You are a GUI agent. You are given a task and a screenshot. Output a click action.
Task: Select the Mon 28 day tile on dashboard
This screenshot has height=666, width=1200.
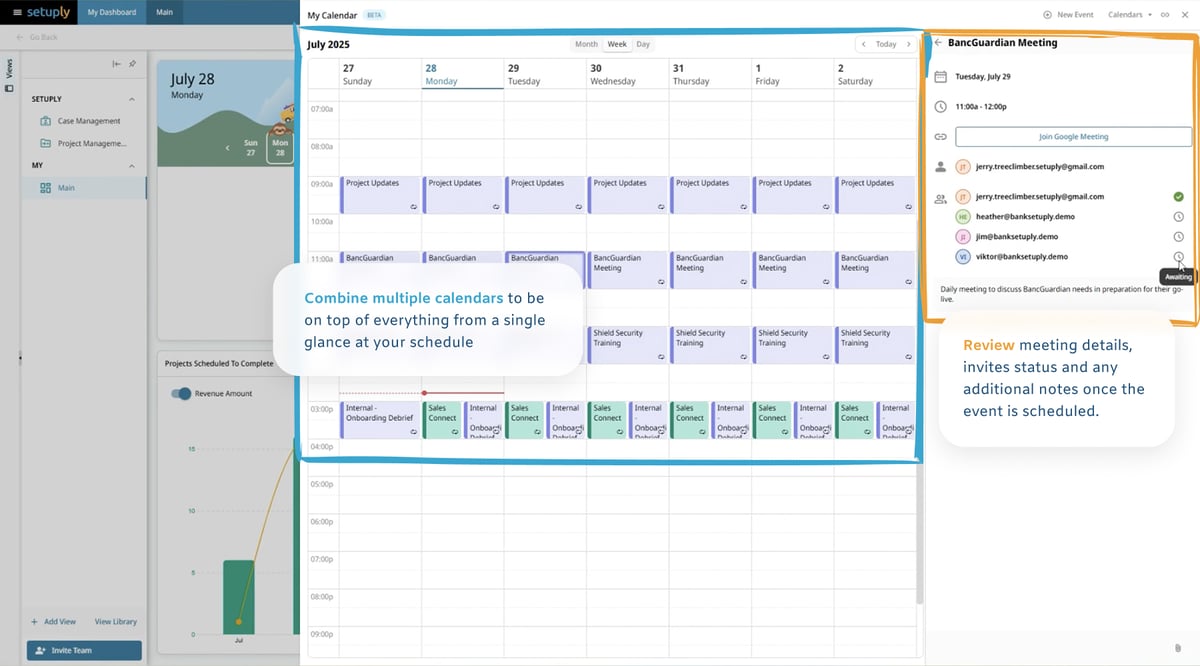(280, 148)
